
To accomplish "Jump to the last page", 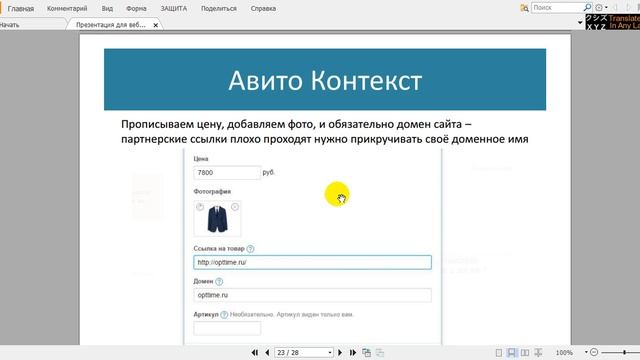I will 353,352.
